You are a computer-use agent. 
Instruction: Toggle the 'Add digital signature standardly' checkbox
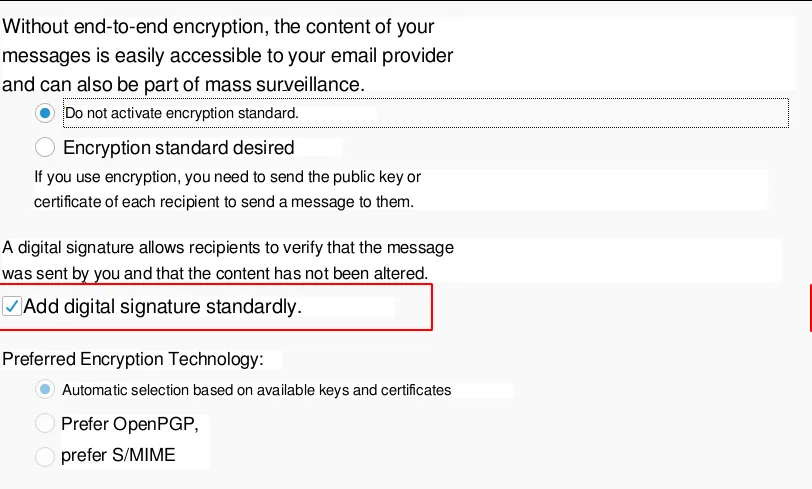12,307
